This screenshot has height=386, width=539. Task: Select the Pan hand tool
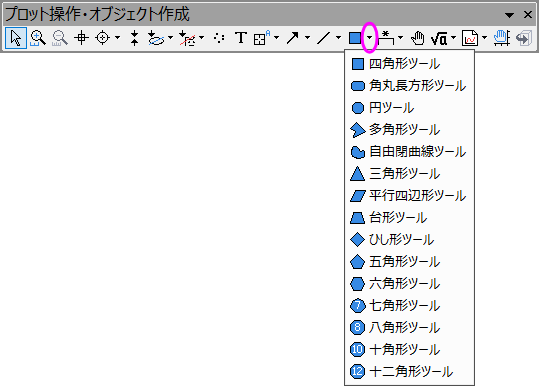pos(418,38)
